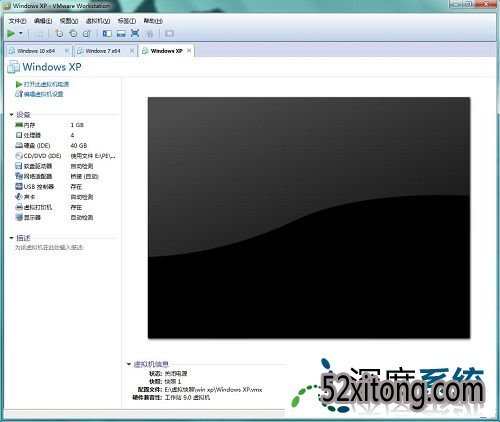Click the revert to snapshot toolbar icon
Viewport: 500px width, 422px height.
tap(73, 33)
